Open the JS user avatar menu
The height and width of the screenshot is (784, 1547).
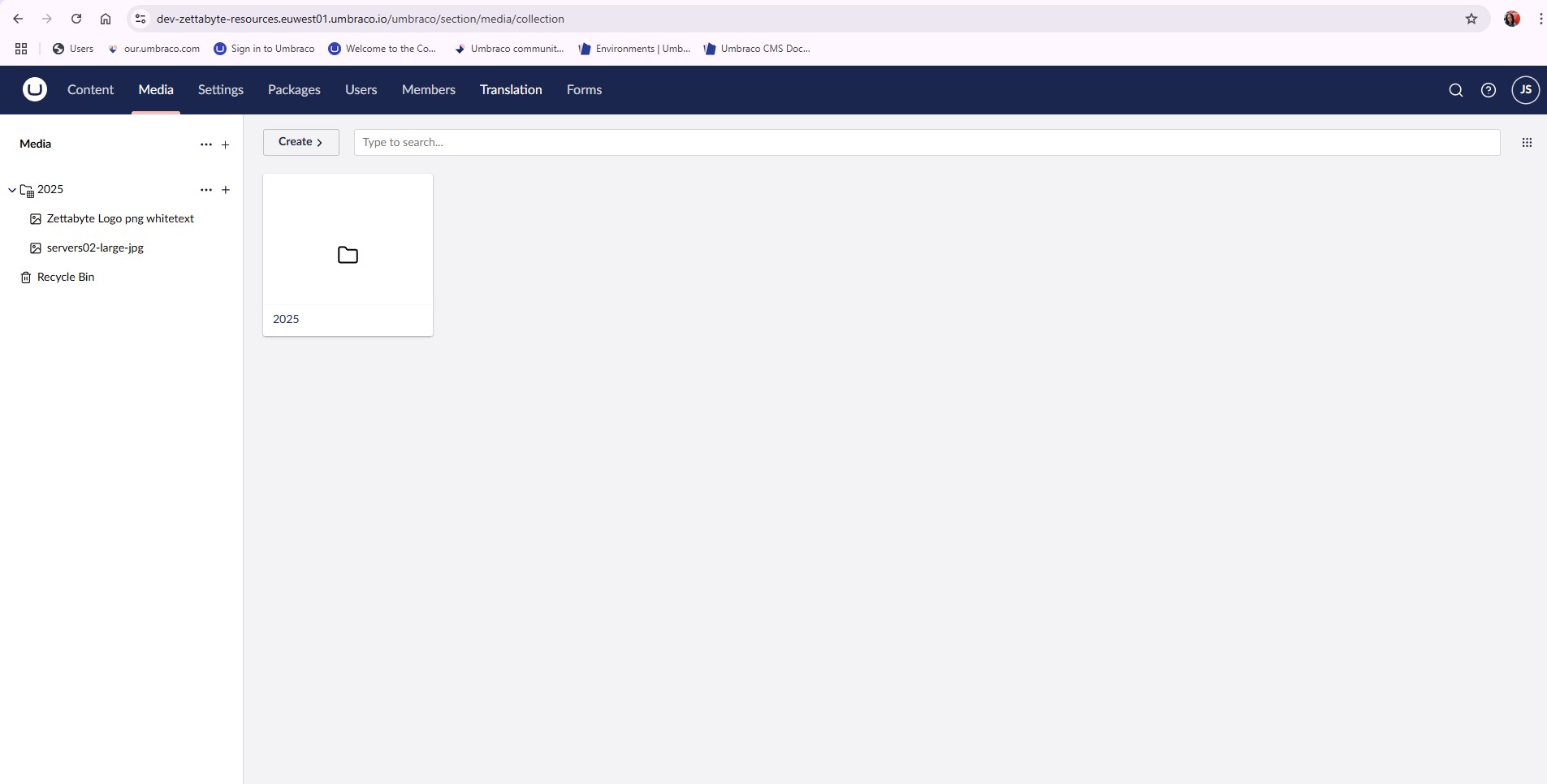[x=1525, y=90]
